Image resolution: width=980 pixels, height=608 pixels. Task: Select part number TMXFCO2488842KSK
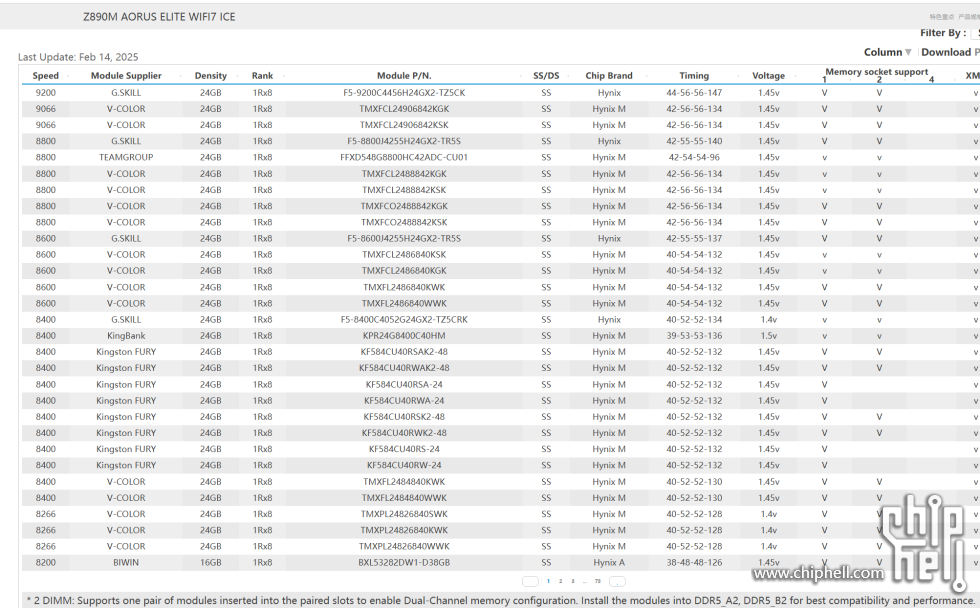[404, 222]
